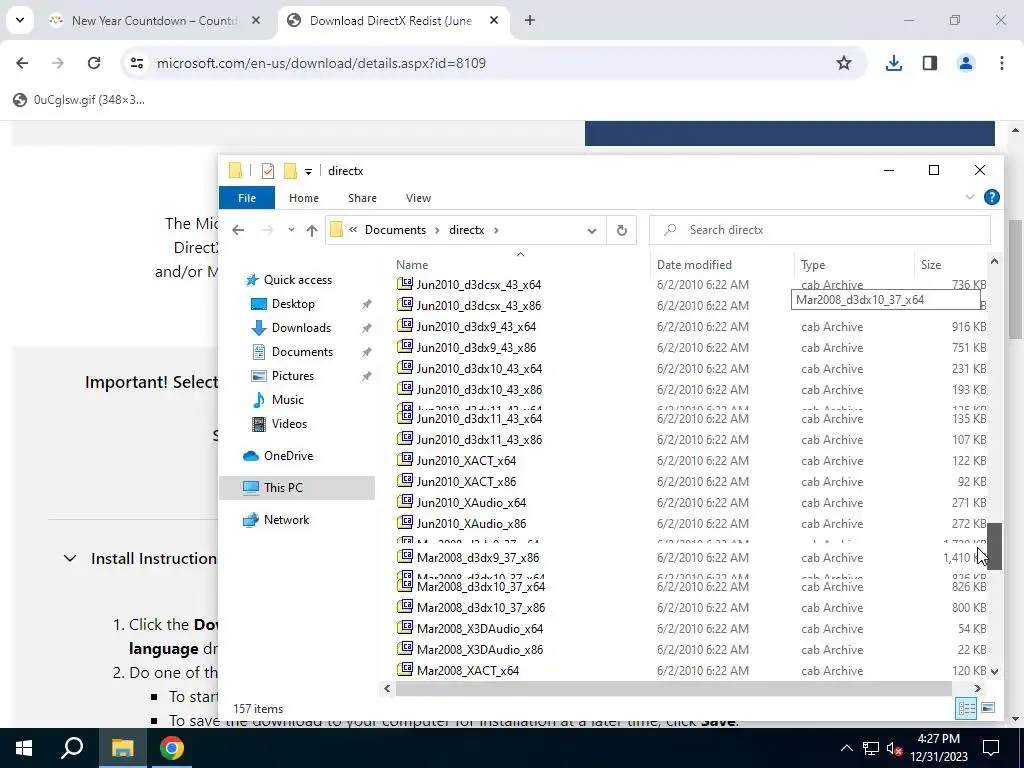Select the Download DirectX Redist tab
Screen dimensions: 1024x768
point(391,21)
